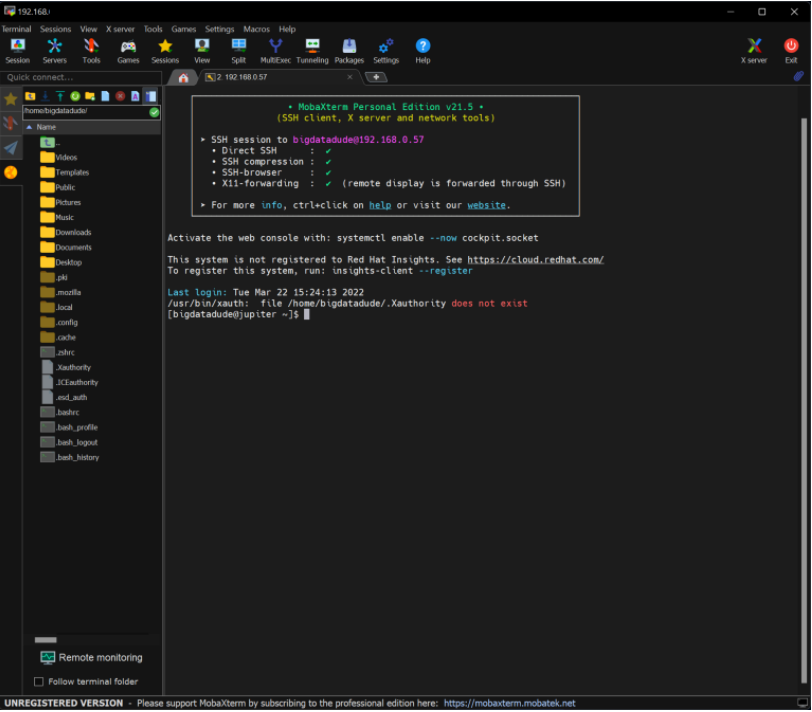Enable Follow terminal folder checkbox
Image resolution: width=812 pixels, height=712 pixels.
(39, 682)
